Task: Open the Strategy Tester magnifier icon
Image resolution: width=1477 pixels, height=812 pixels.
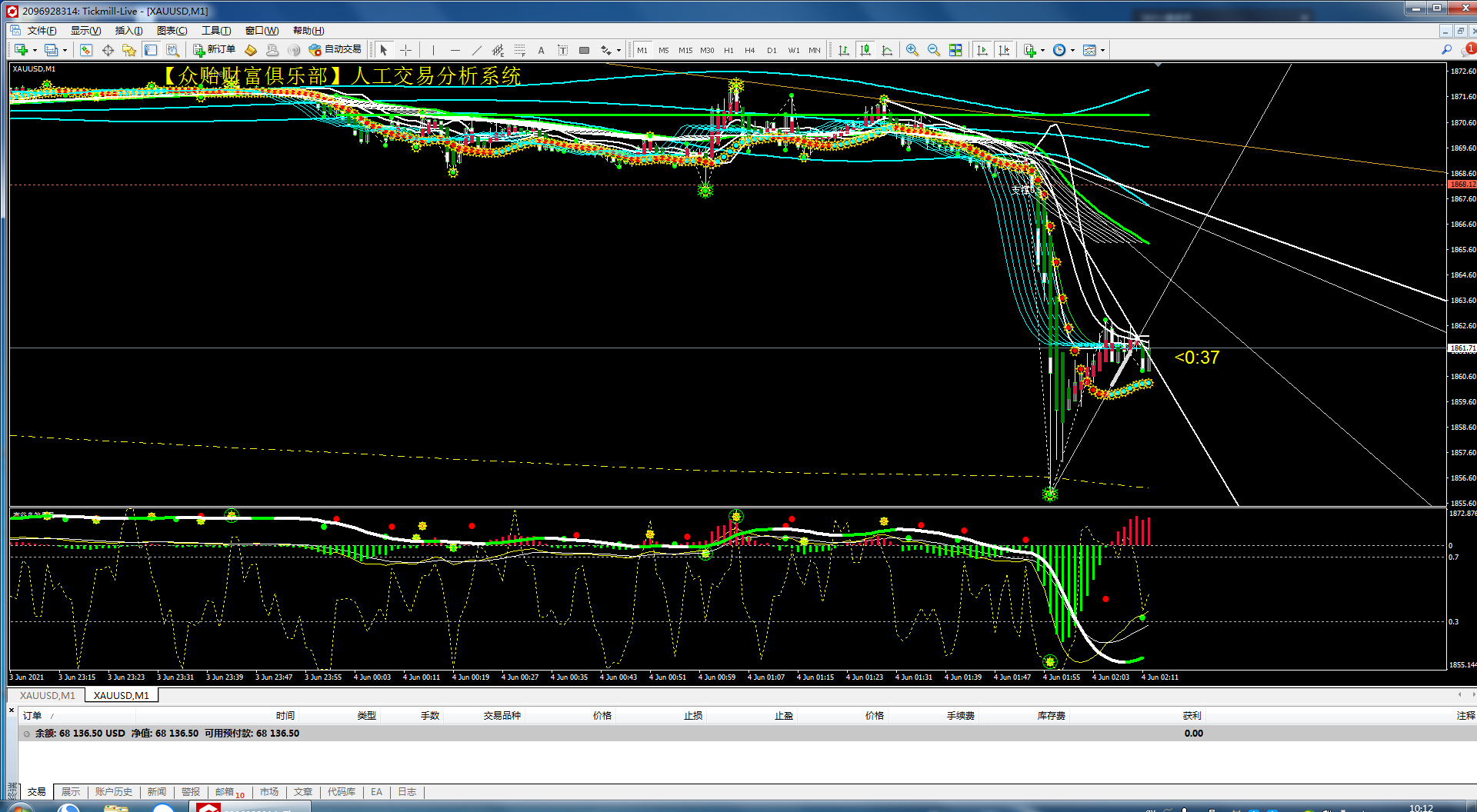Action: point(173,50)
